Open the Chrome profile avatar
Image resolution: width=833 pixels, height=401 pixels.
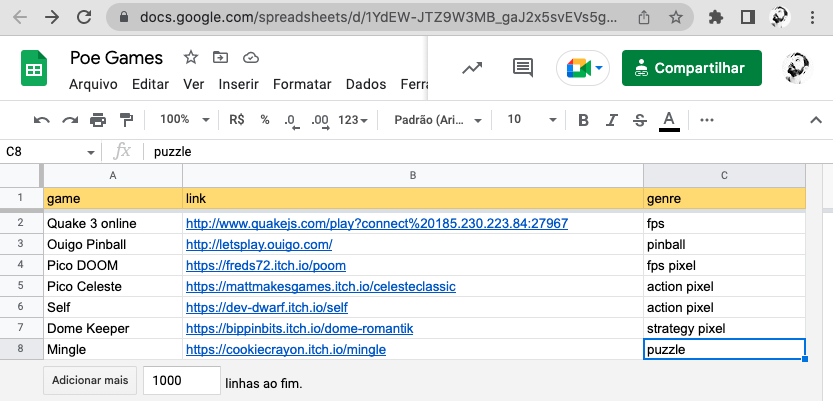click(780, 18)
